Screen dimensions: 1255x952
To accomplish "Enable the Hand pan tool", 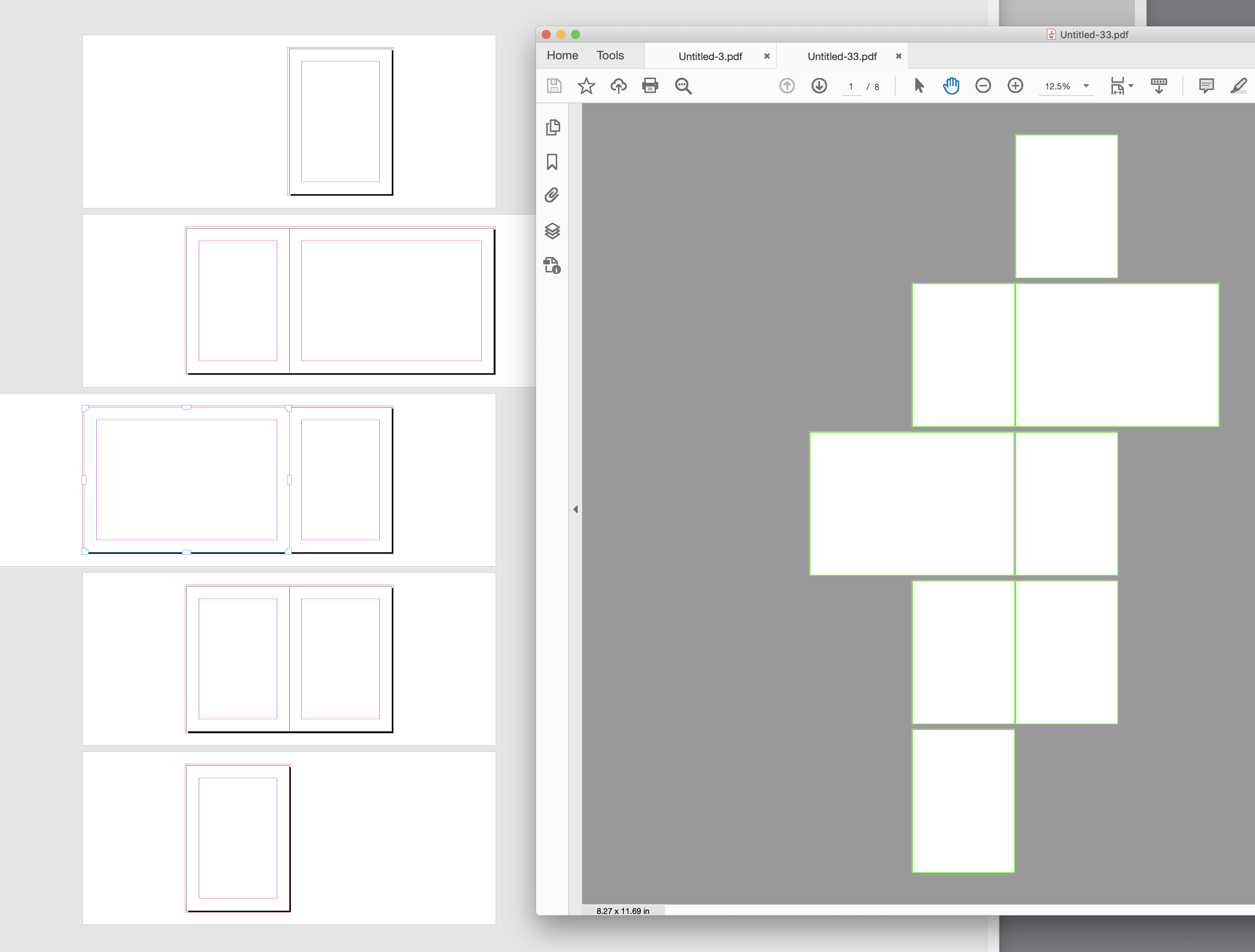I will (x=951, y=86).
